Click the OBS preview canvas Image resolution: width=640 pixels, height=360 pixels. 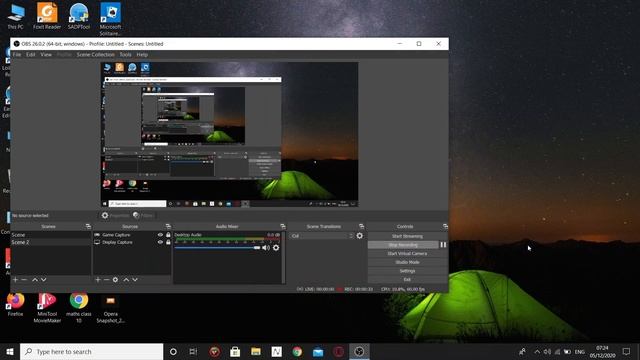point(229,134)
